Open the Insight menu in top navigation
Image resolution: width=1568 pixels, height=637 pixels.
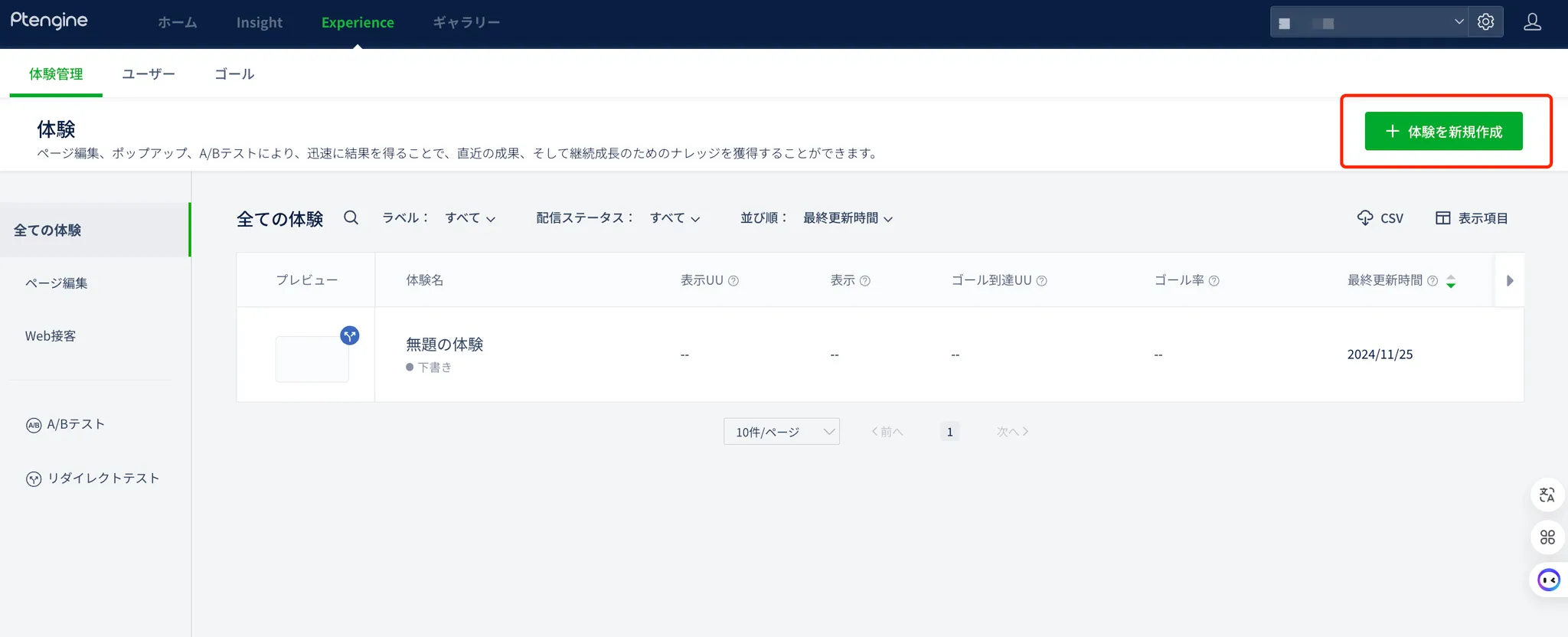tap(259, 23)
